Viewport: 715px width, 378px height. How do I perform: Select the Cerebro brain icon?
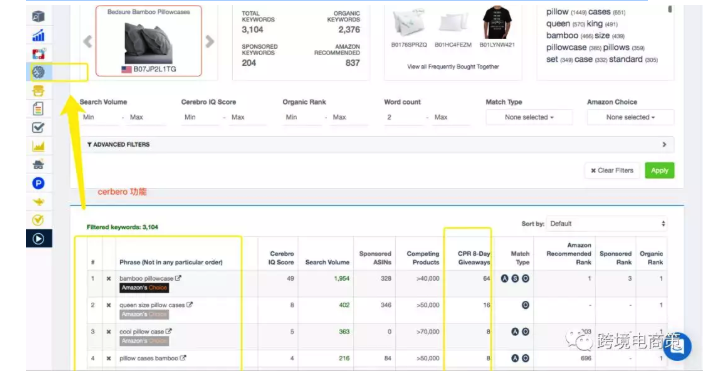(38, 72)
